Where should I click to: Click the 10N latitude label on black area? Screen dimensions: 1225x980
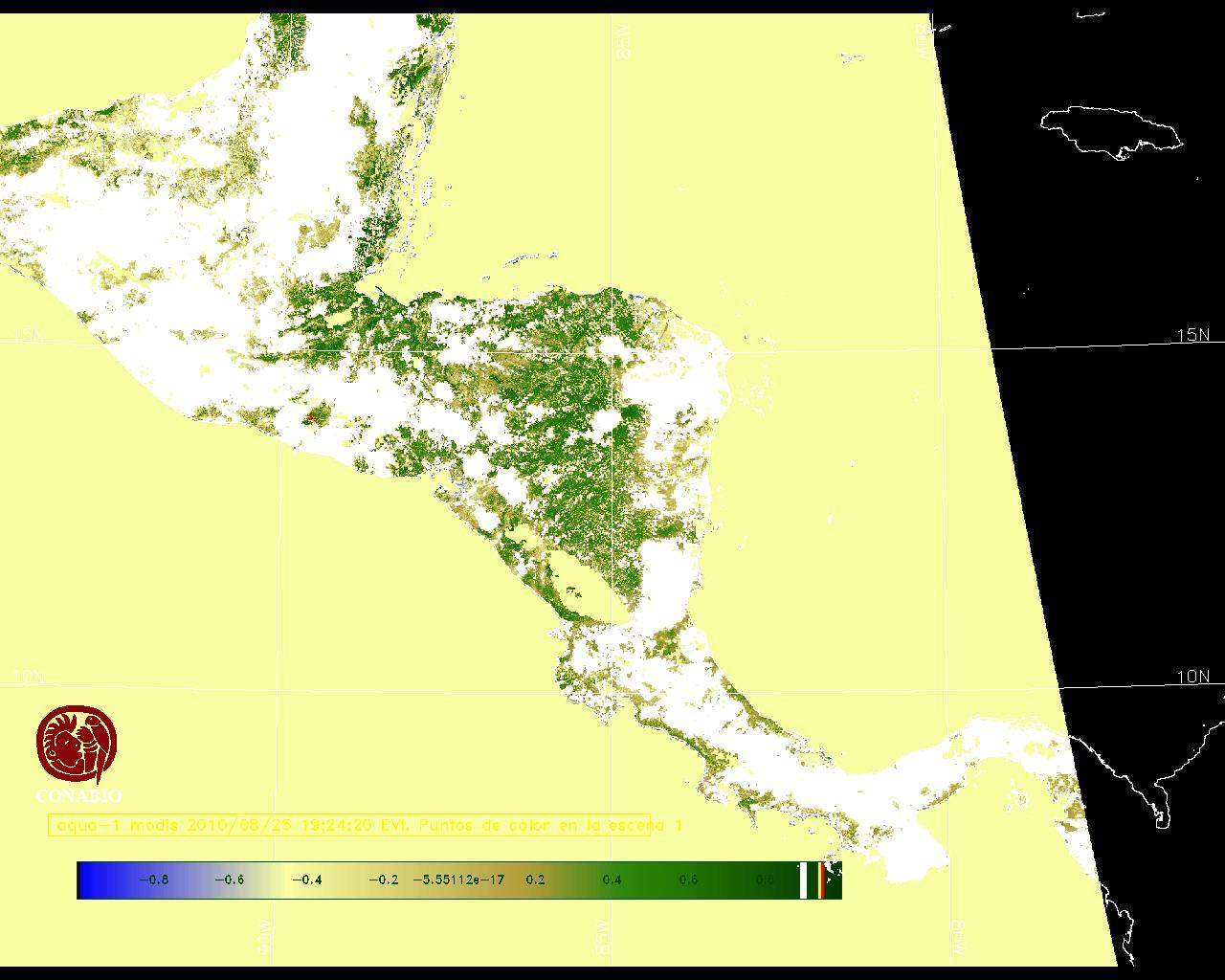pyautogui.click(x=1192, y=677)
